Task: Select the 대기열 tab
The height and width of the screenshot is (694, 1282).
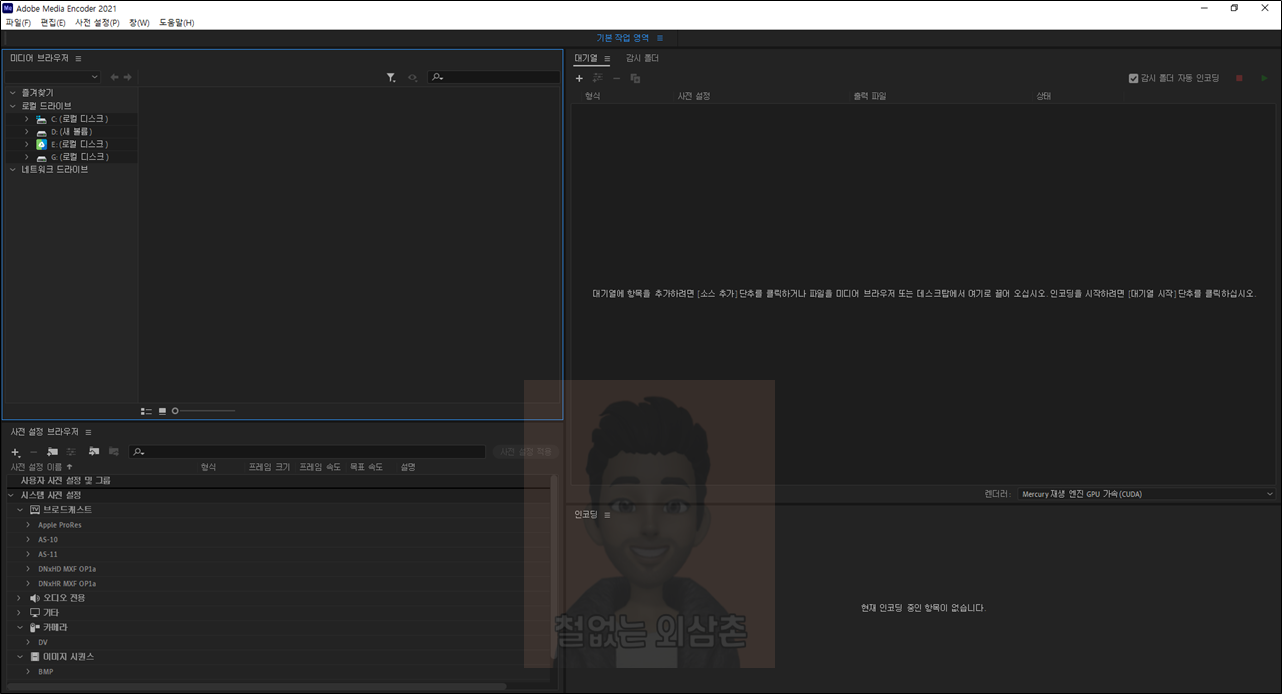Action: (585, 58)
